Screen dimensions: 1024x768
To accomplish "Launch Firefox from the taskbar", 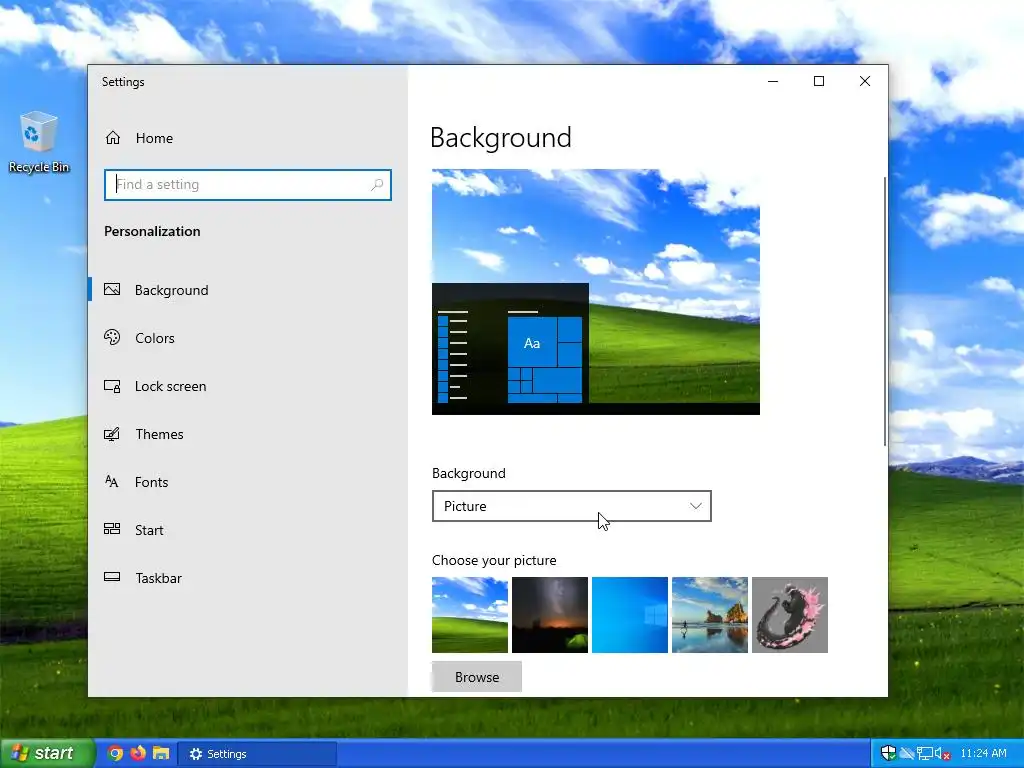I will tap(138, 753).
